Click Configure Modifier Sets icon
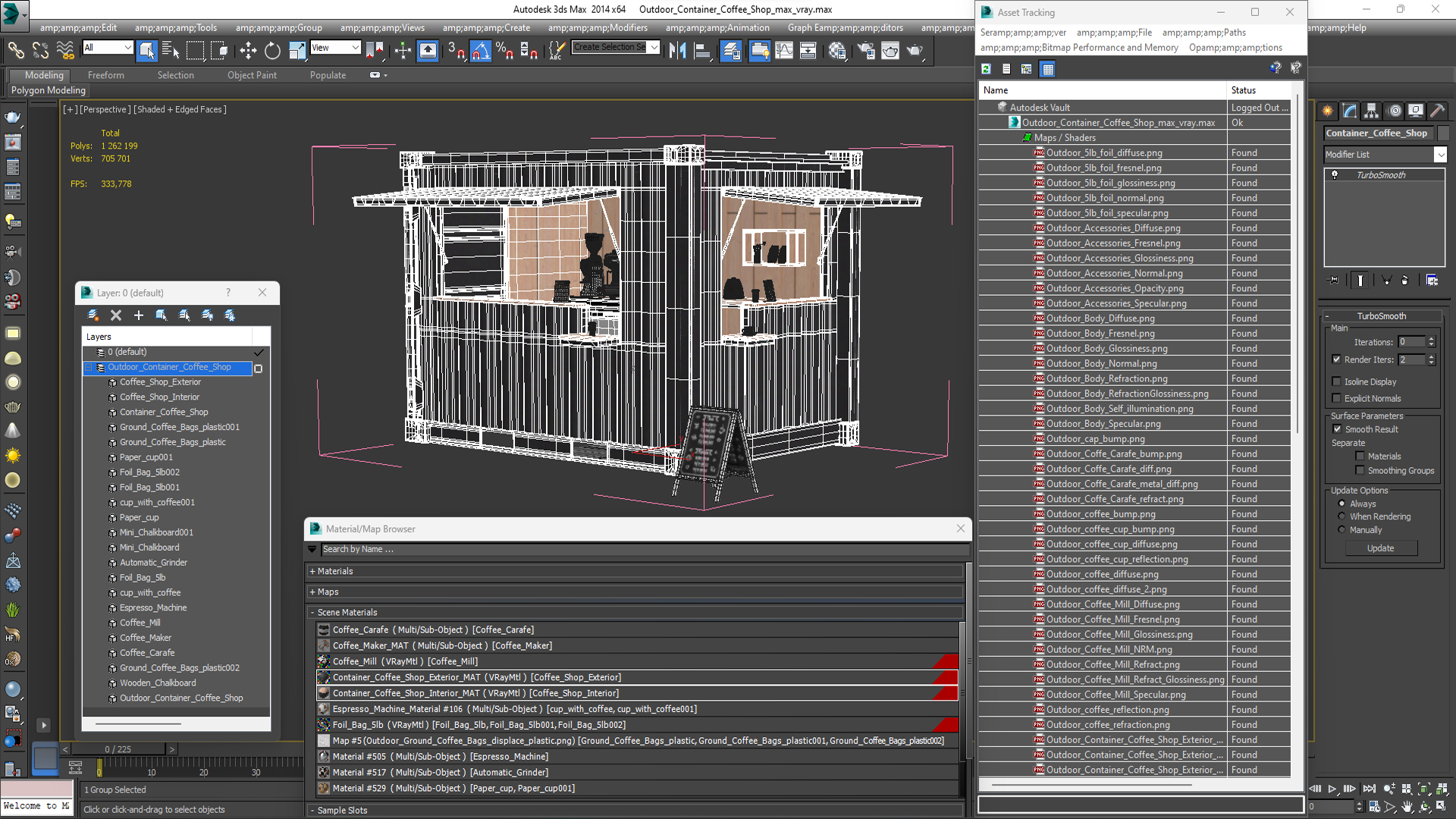The height and width of the screenshot is (819, 1456). [x=1432, y=280]
